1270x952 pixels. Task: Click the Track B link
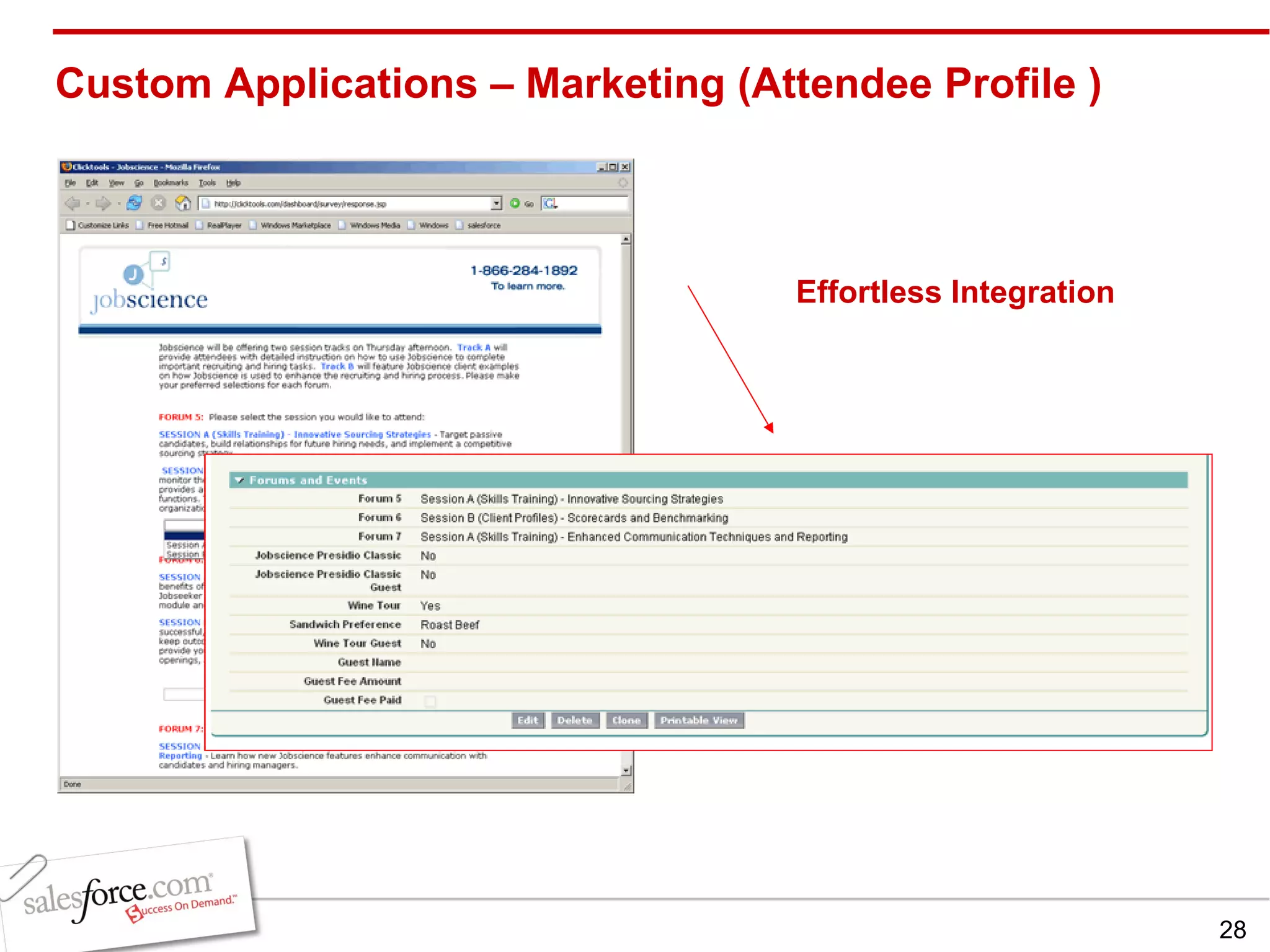click(337, 366)
